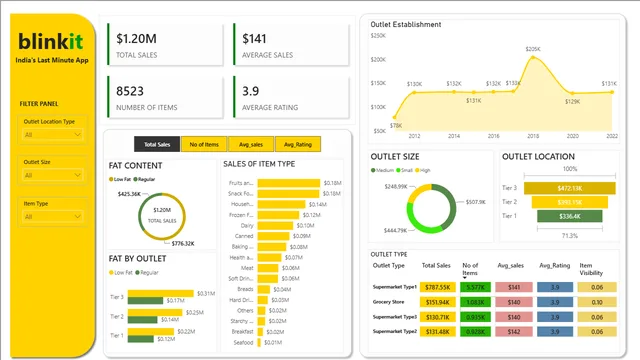Viewport: 640px width, 360px height.
Task: Click the Tier 1 $336.4K funnel bar
Action: pos(570,216)
